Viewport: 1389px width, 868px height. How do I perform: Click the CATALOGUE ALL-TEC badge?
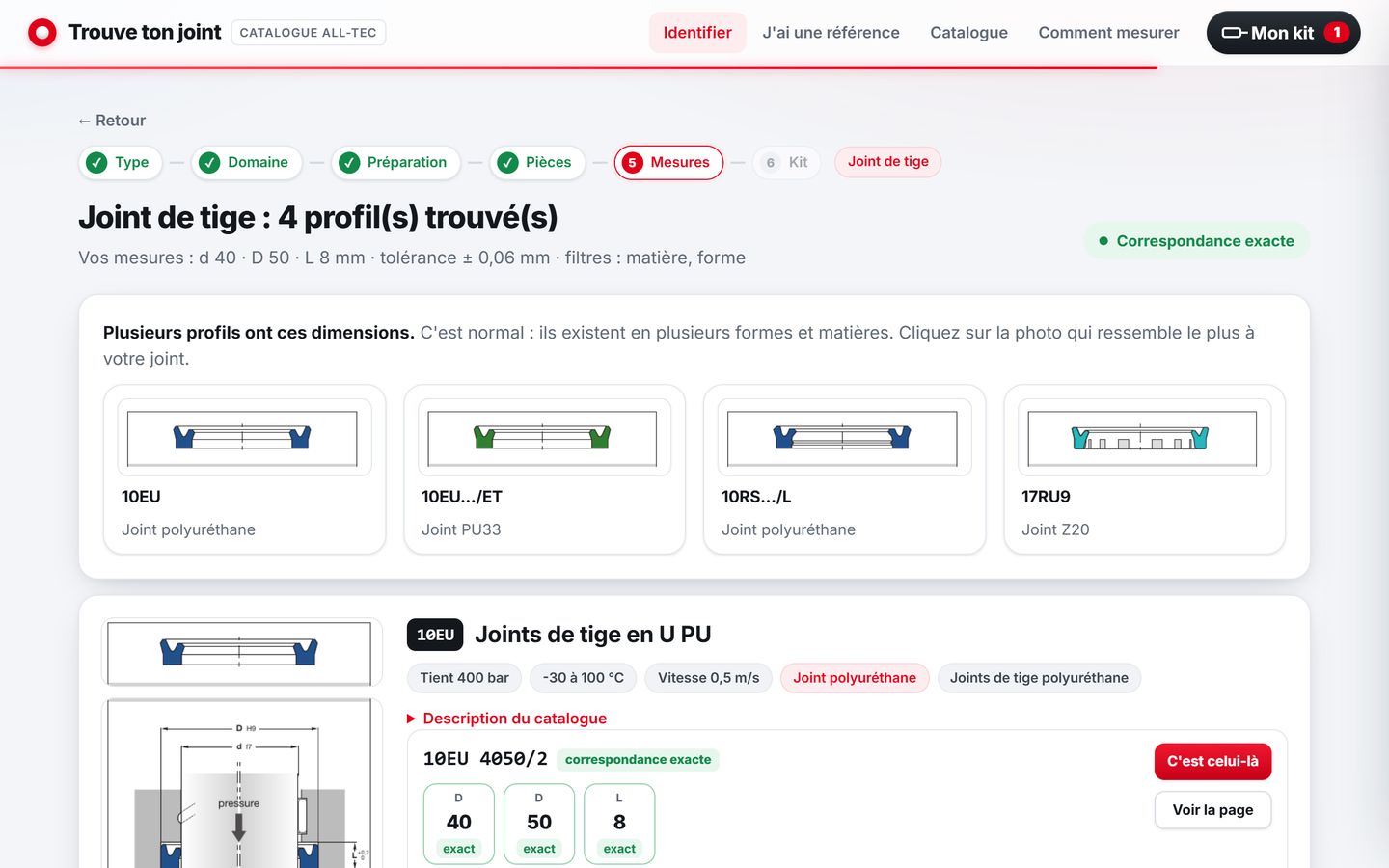click(x=309, y=33)
